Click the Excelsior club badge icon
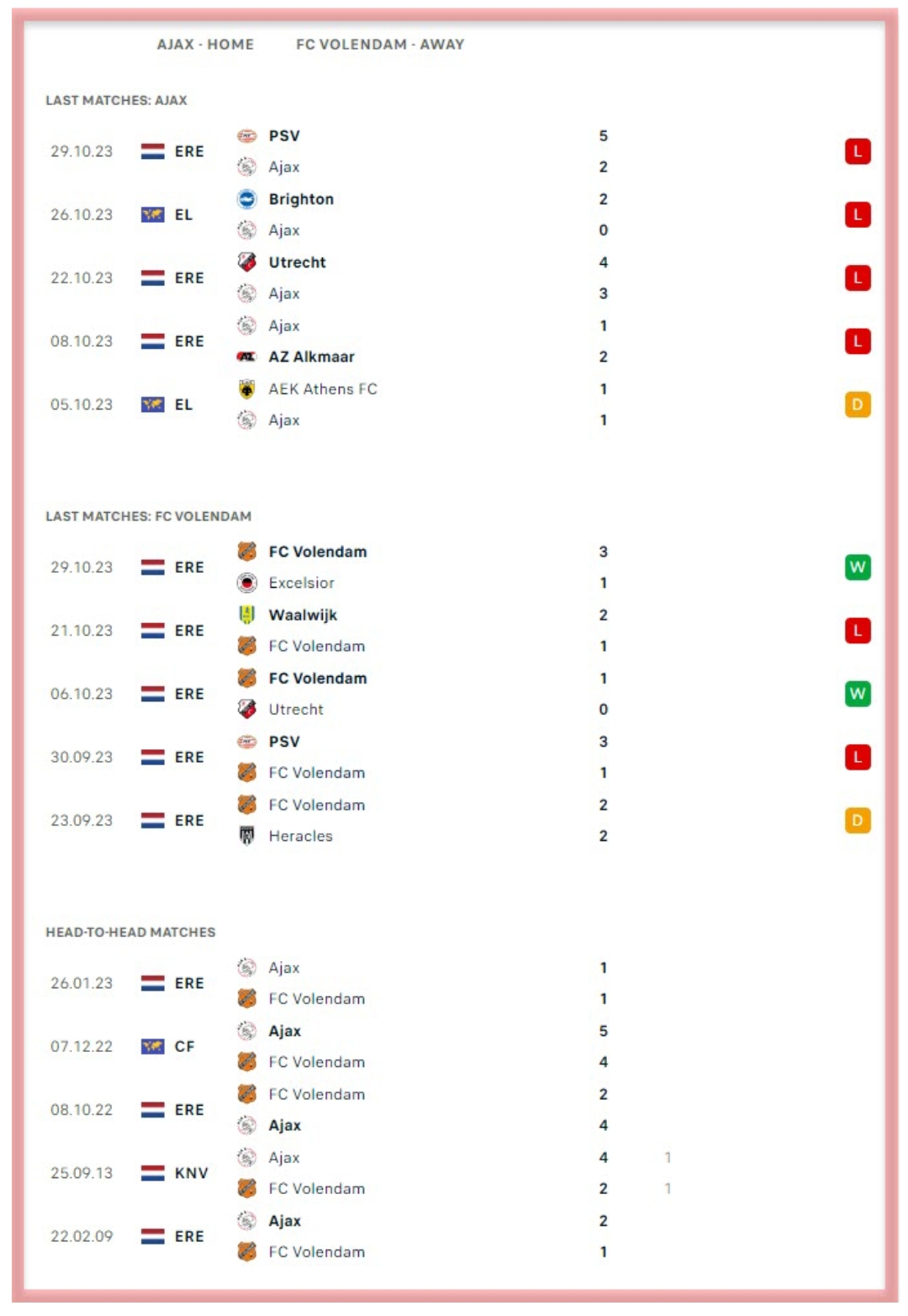 [246, 583]
